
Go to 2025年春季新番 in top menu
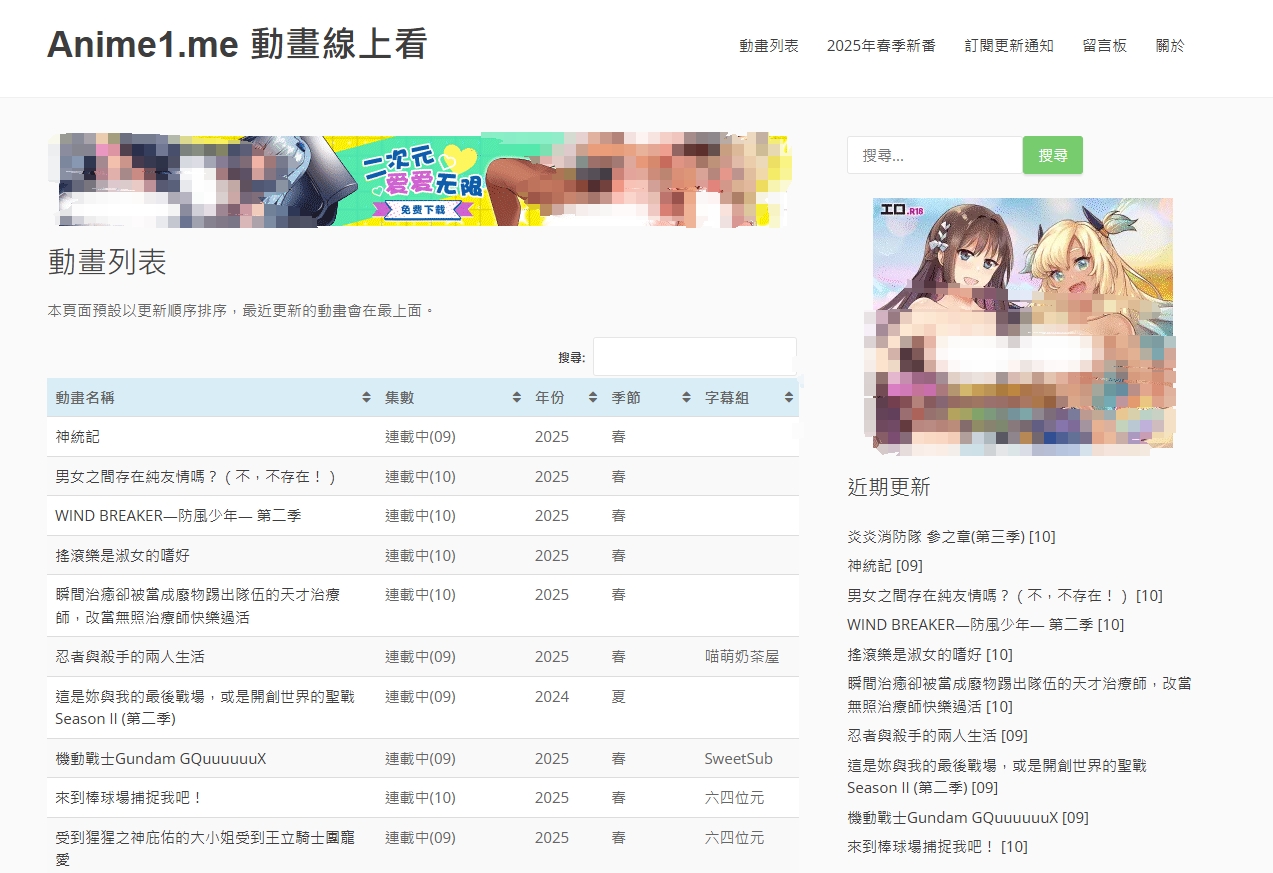click(881, 46)
